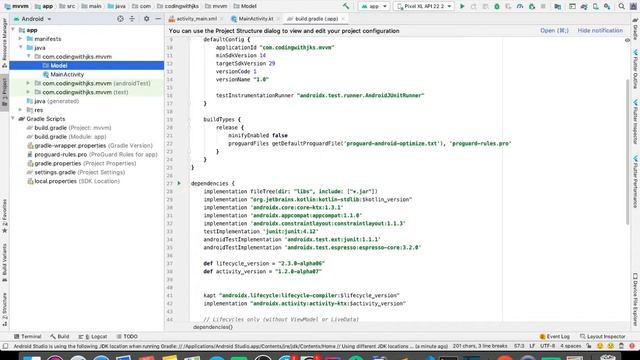Toggle the 2: Favorites tool window
Image resolution: width=640 pixels, height=360 pixels.
(x=4, y=216)
